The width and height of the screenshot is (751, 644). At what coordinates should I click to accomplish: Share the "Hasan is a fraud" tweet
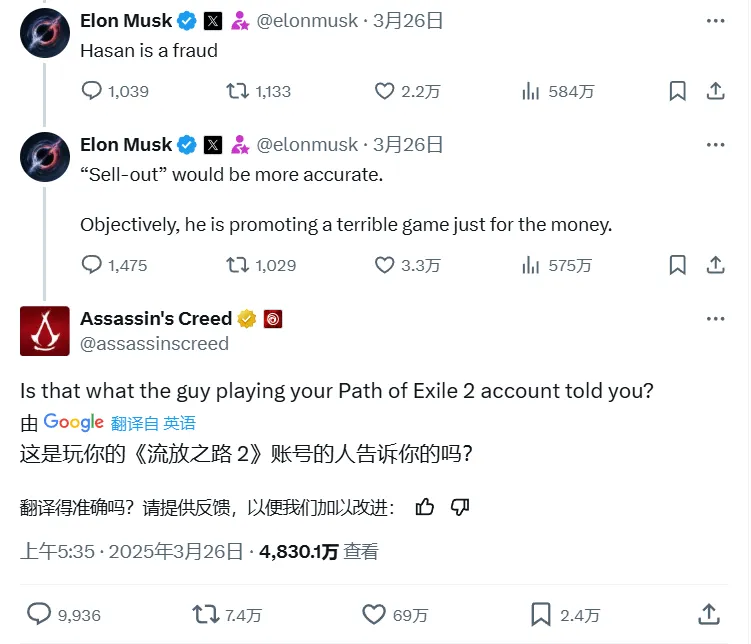pos(716,90)
